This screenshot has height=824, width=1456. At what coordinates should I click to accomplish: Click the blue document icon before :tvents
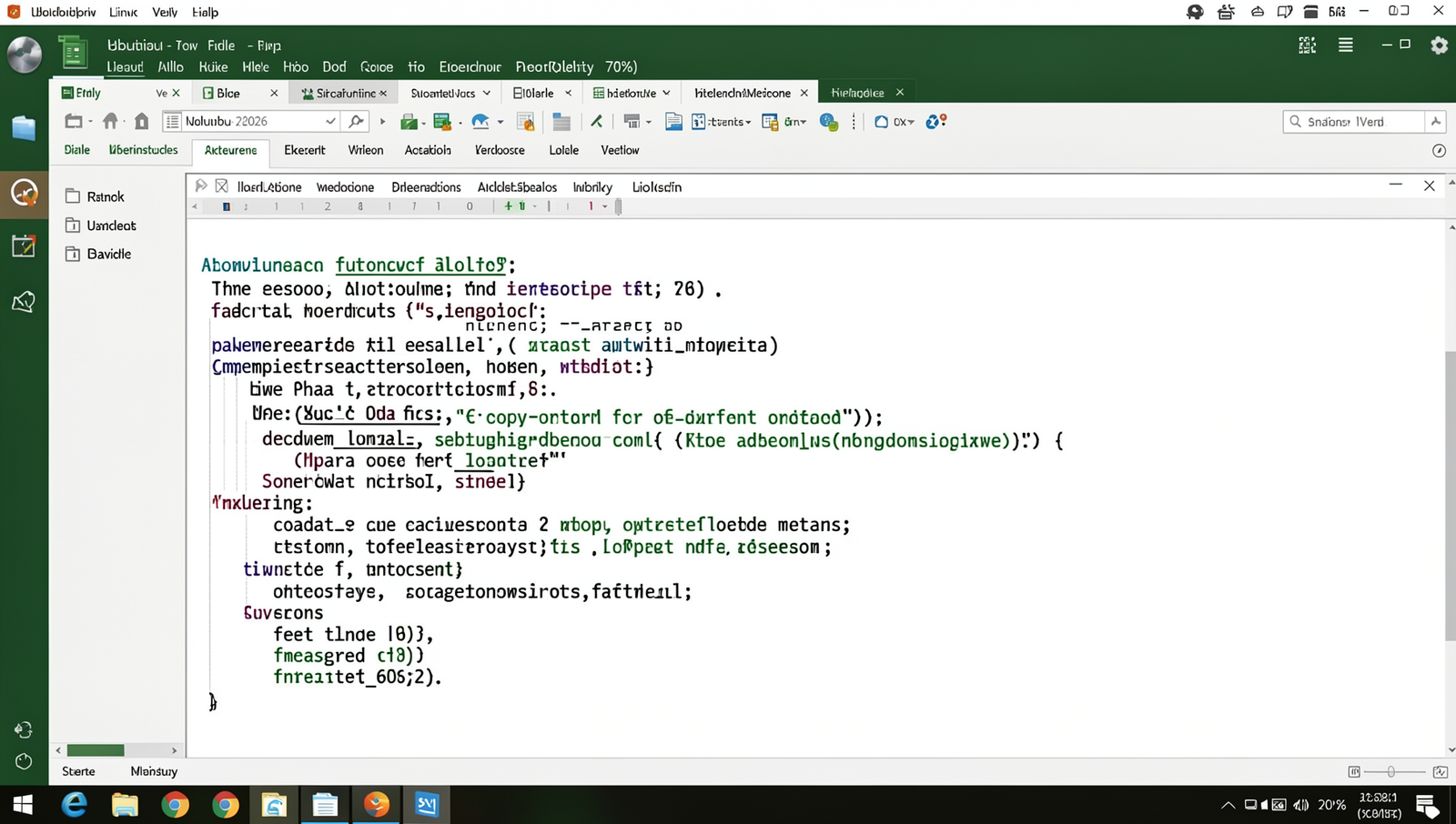click(673, 121)
